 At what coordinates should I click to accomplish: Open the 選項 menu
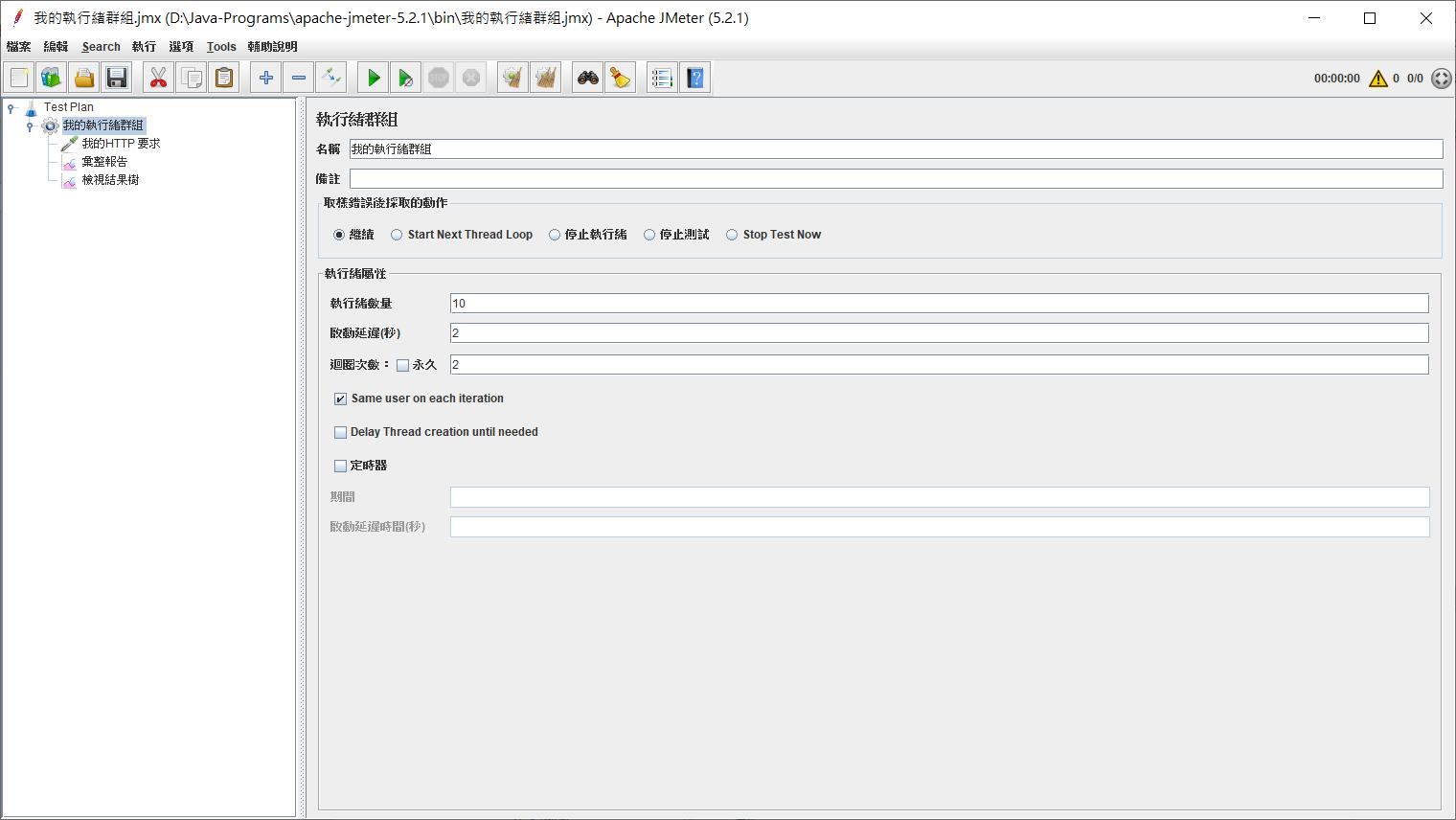point(181,46)
